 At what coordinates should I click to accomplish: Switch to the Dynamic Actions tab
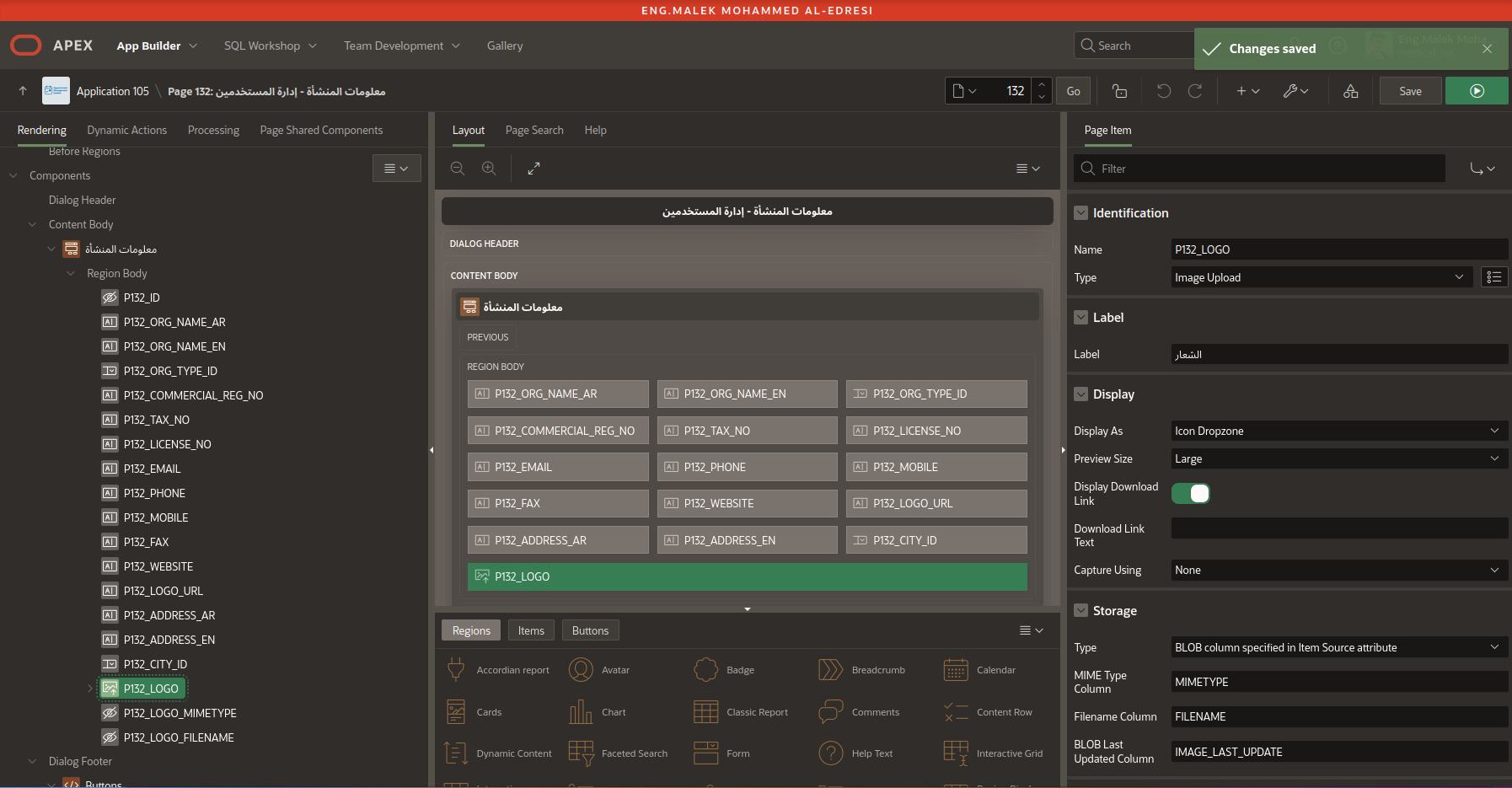tap(126, 130)
